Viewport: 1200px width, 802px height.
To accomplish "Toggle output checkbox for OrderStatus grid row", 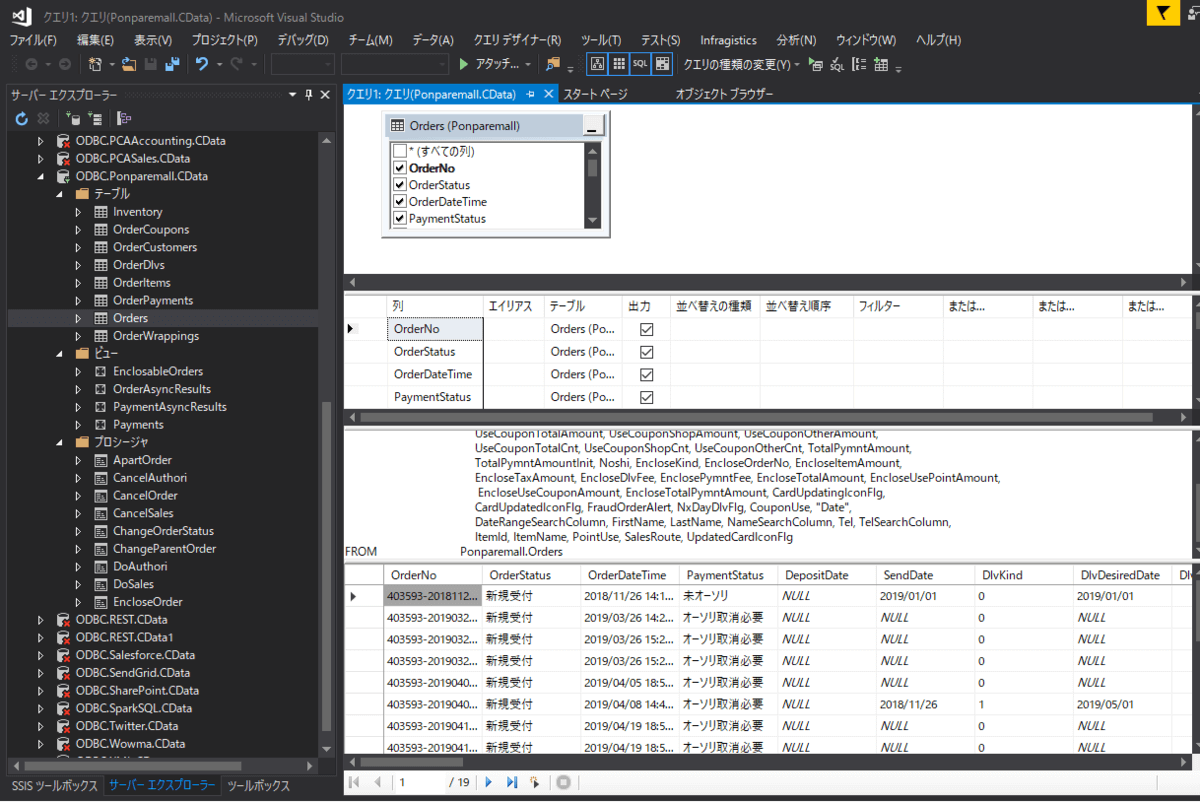I will coord(646,352).
